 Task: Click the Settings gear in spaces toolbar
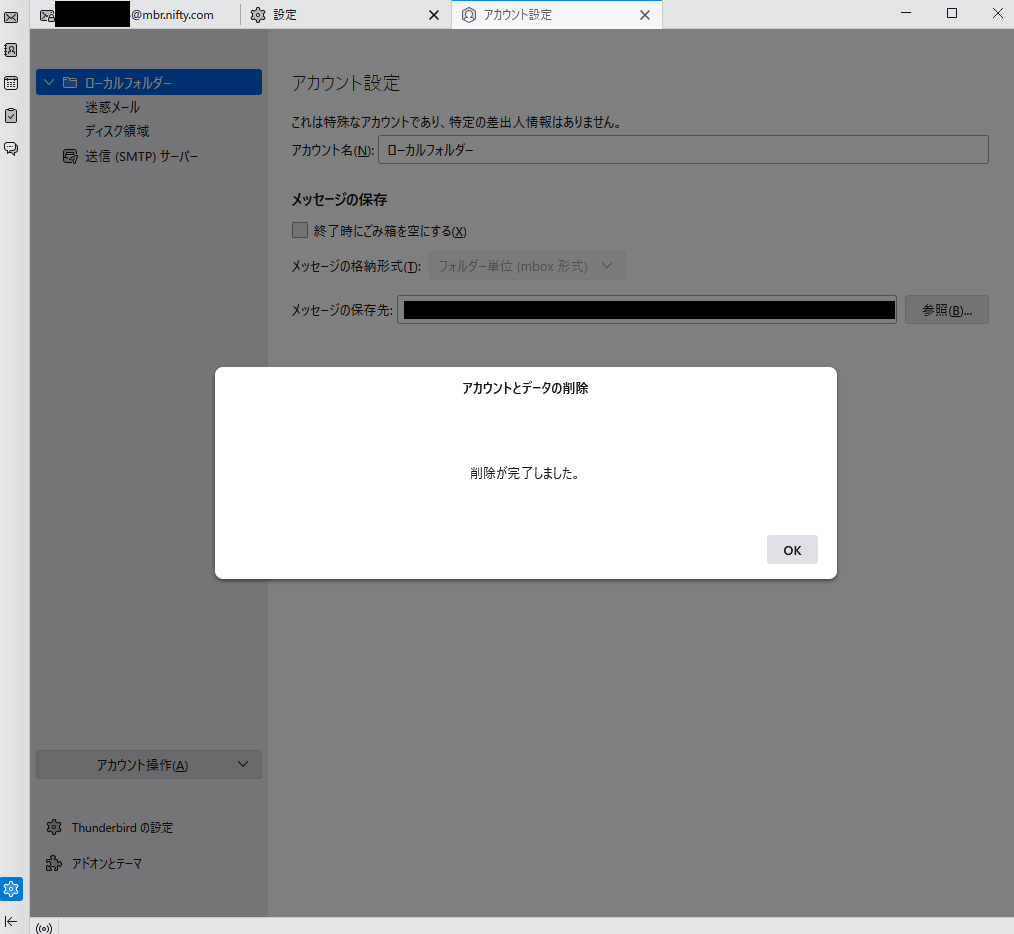point(11,889)
